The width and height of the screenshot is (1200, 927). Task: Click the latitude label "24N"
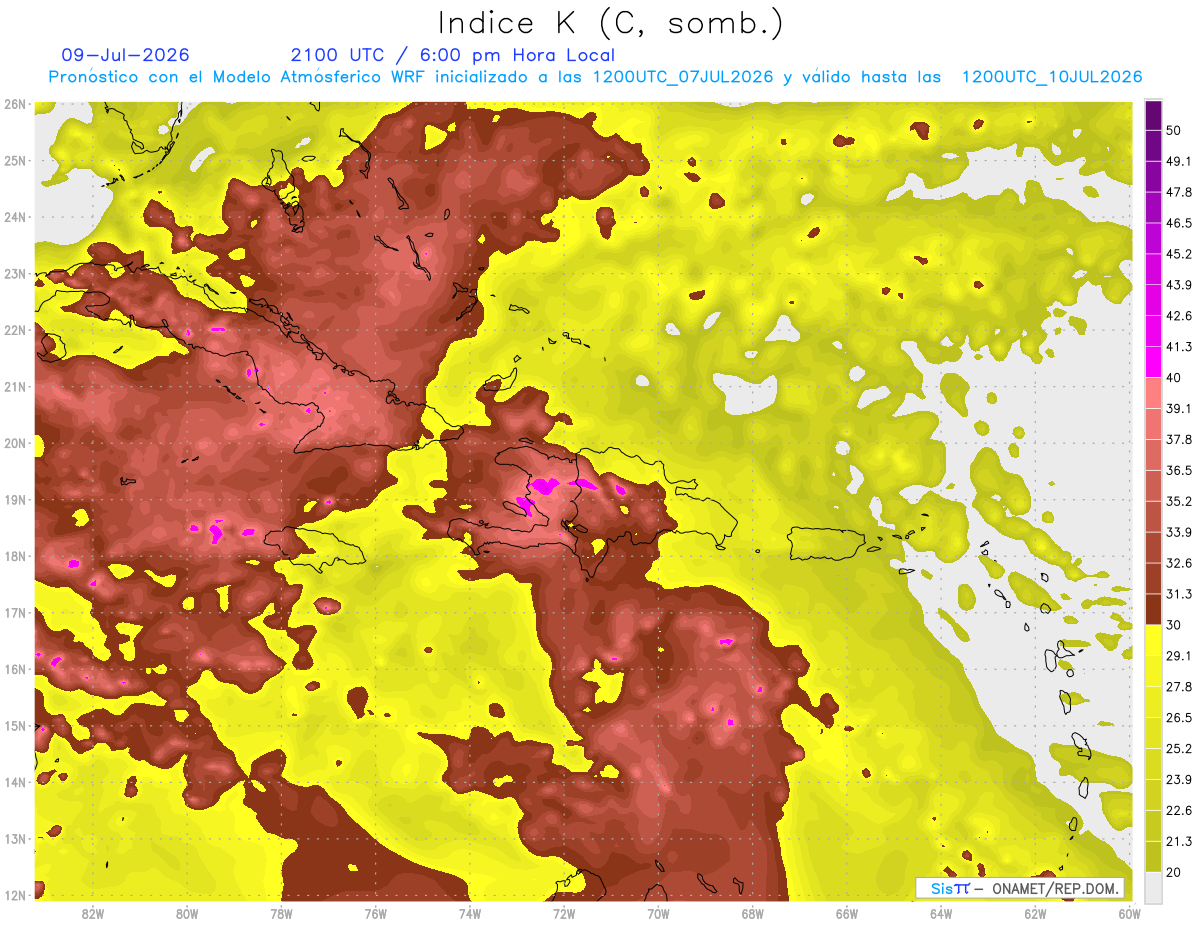tap(15, 217)
